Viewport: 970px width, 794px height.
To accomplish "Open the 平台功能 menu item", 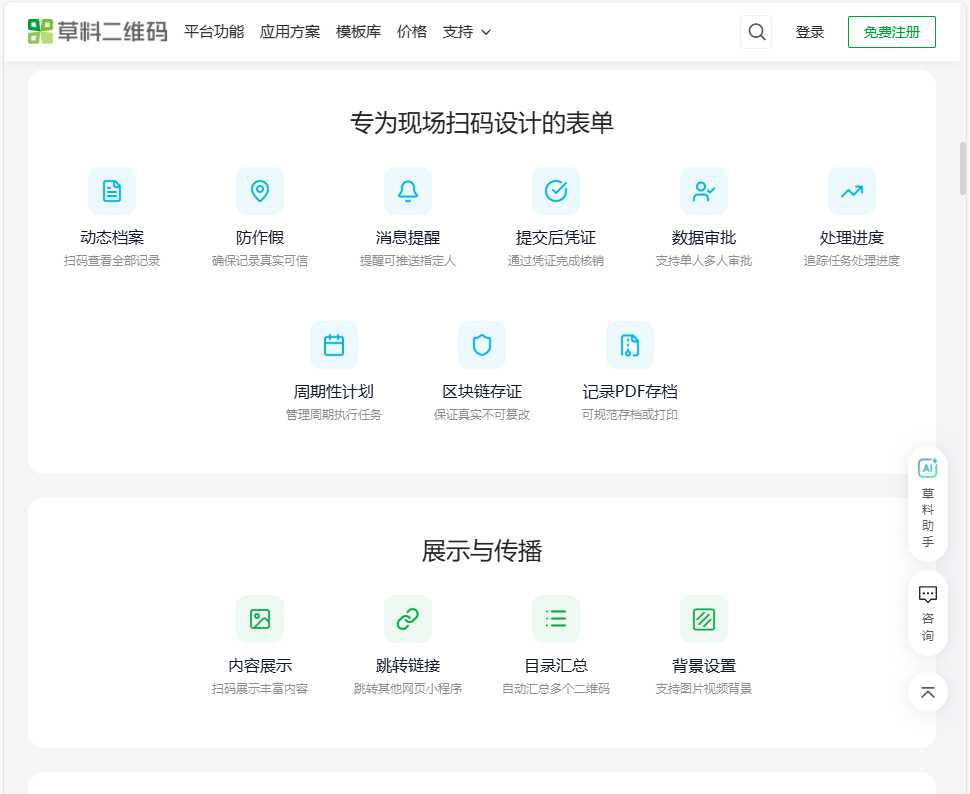I will tap(213, 31).
